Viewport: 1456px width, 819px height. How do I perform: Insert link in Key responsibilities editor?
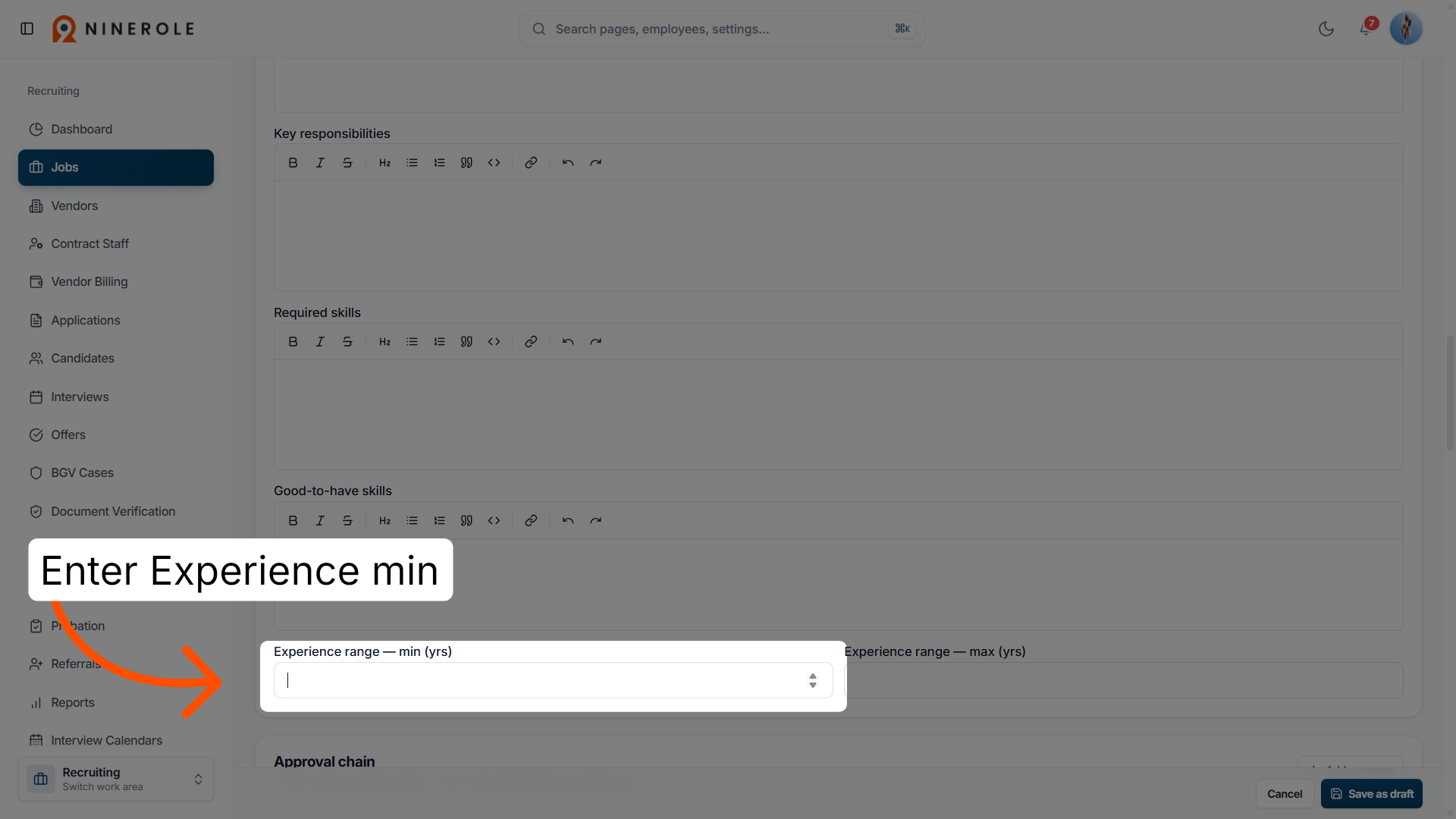pyautogui.click(x=531, y=163)
